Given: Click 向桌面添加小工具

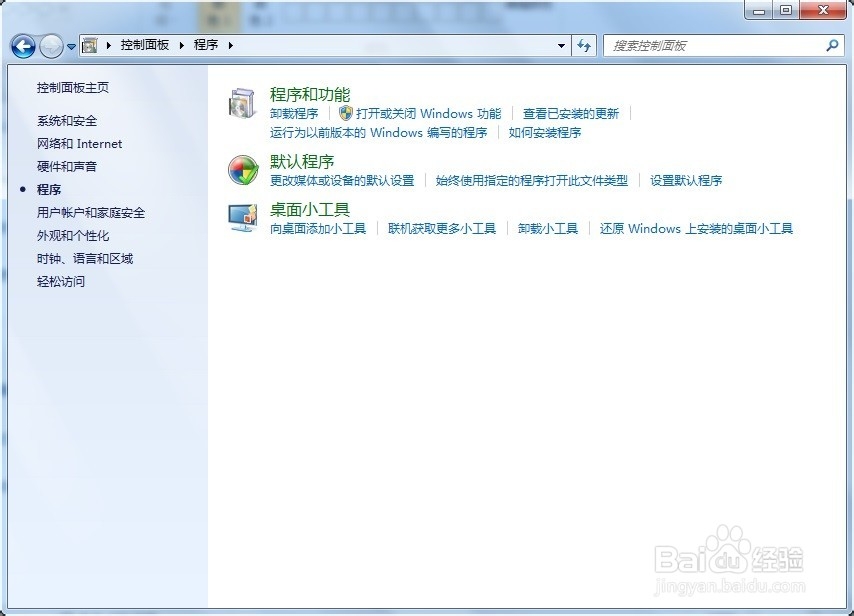Looking at the screenshot, I should click(318, 229).
